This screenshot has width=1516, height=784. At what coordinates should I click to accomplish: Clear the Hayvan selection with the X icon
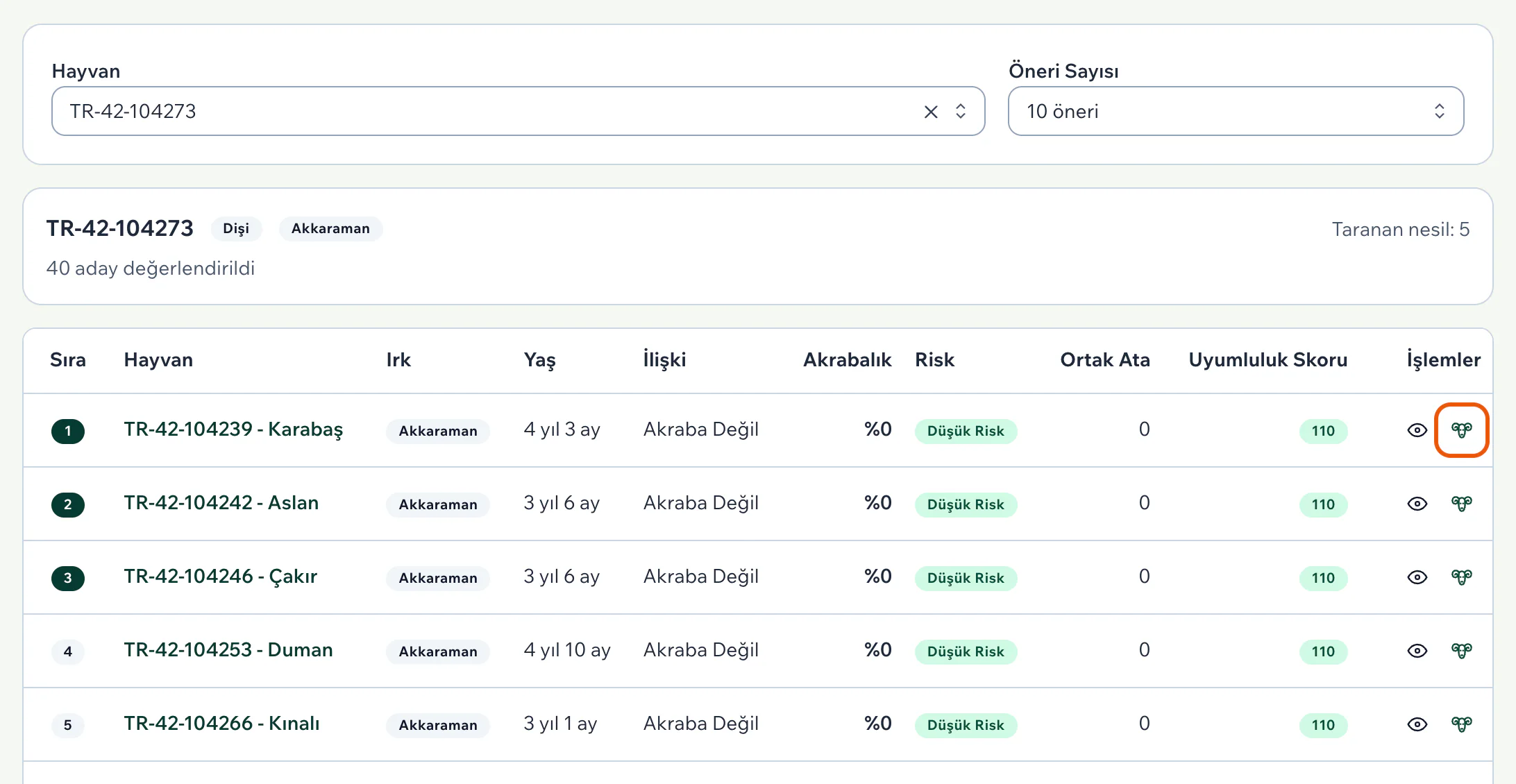point(931,112)
